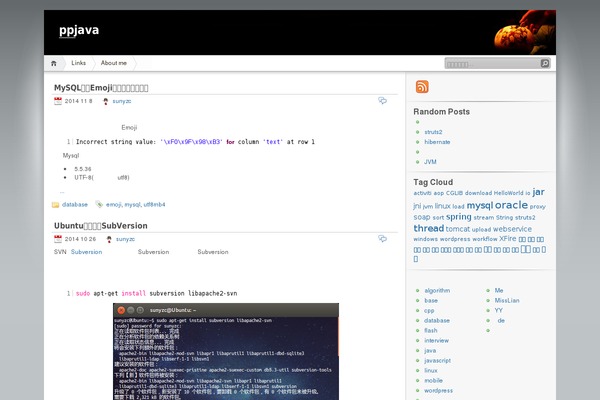Click the ppjava site title
The width and height of the screenshot is (600, 400).
(x=79, y=30)
